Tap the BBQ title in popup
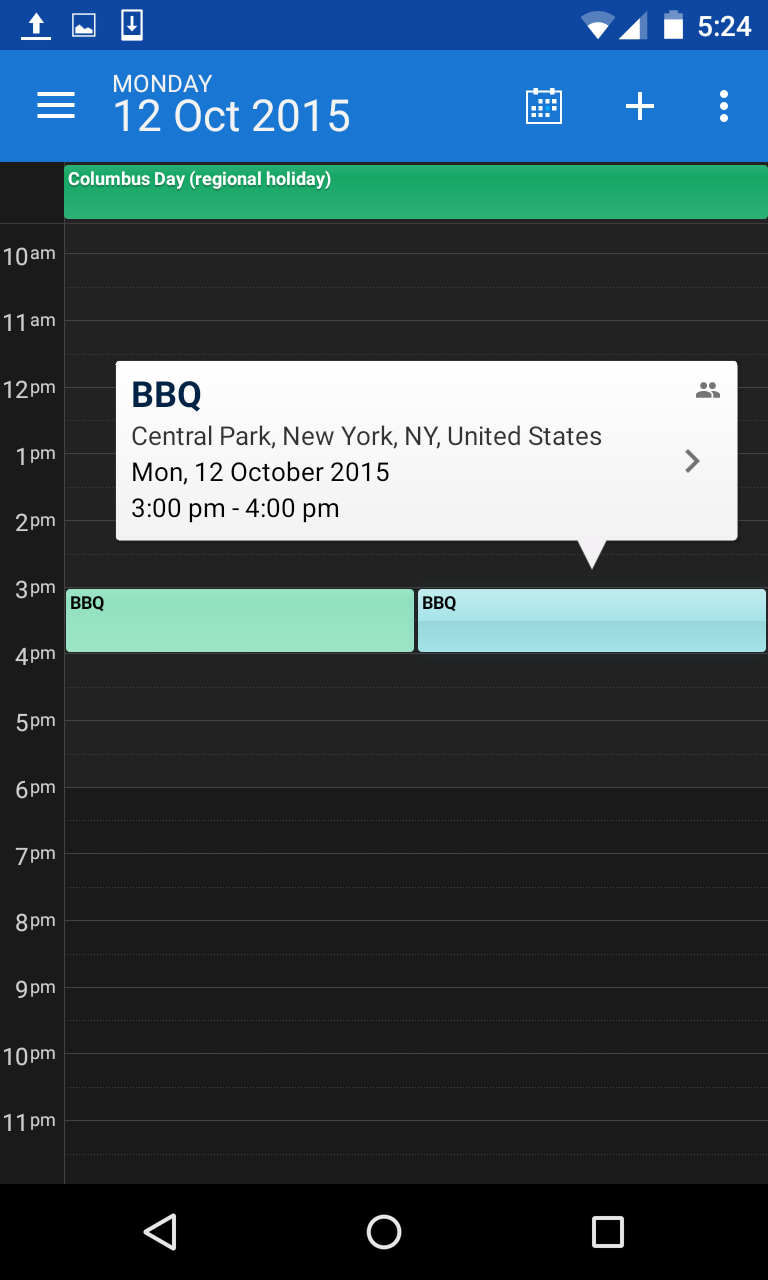This screenshot has height=1280, width=768. click(167, 395)
